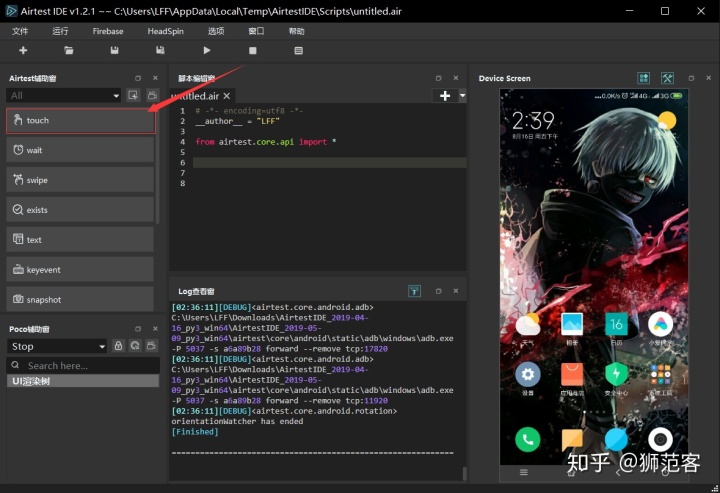Close the Airtest辅助窗 panel
The width and height of the screenshot is (720, 493).
[155, 78]
